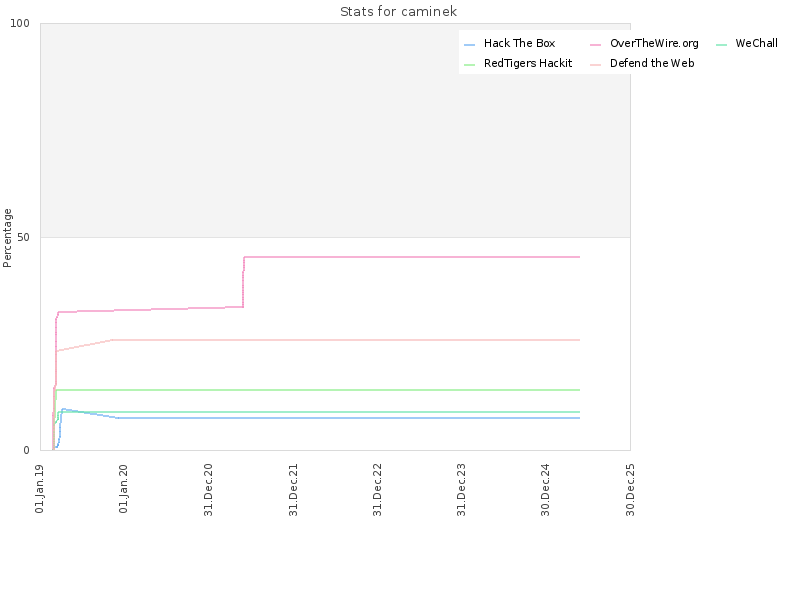The image size is (800, 600).
Task: Select the WeChall legend label
Action: click(x=756, y=43)
